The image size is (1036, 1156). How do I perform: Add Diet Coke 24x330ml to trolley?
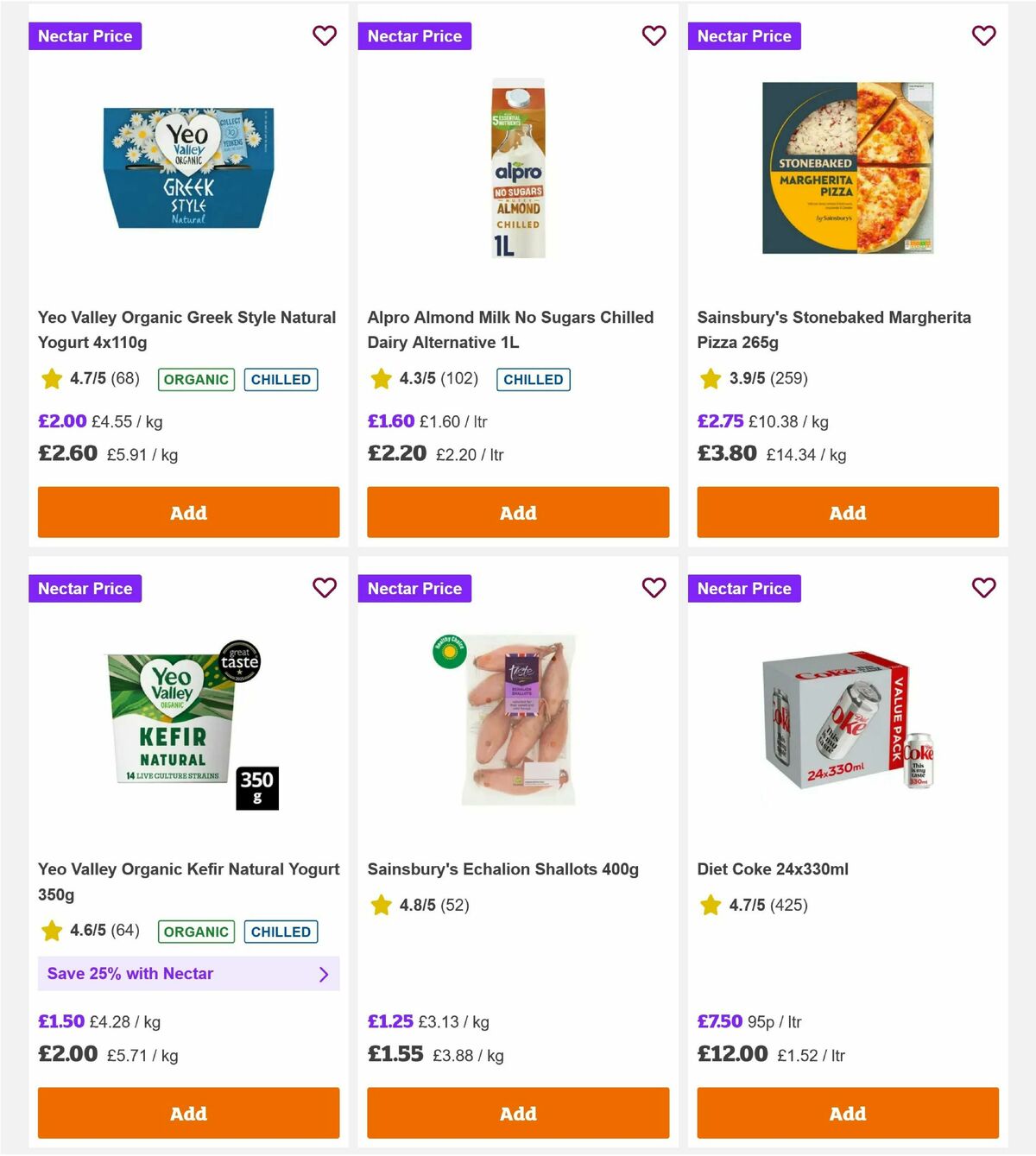(x=847, y=1114)
